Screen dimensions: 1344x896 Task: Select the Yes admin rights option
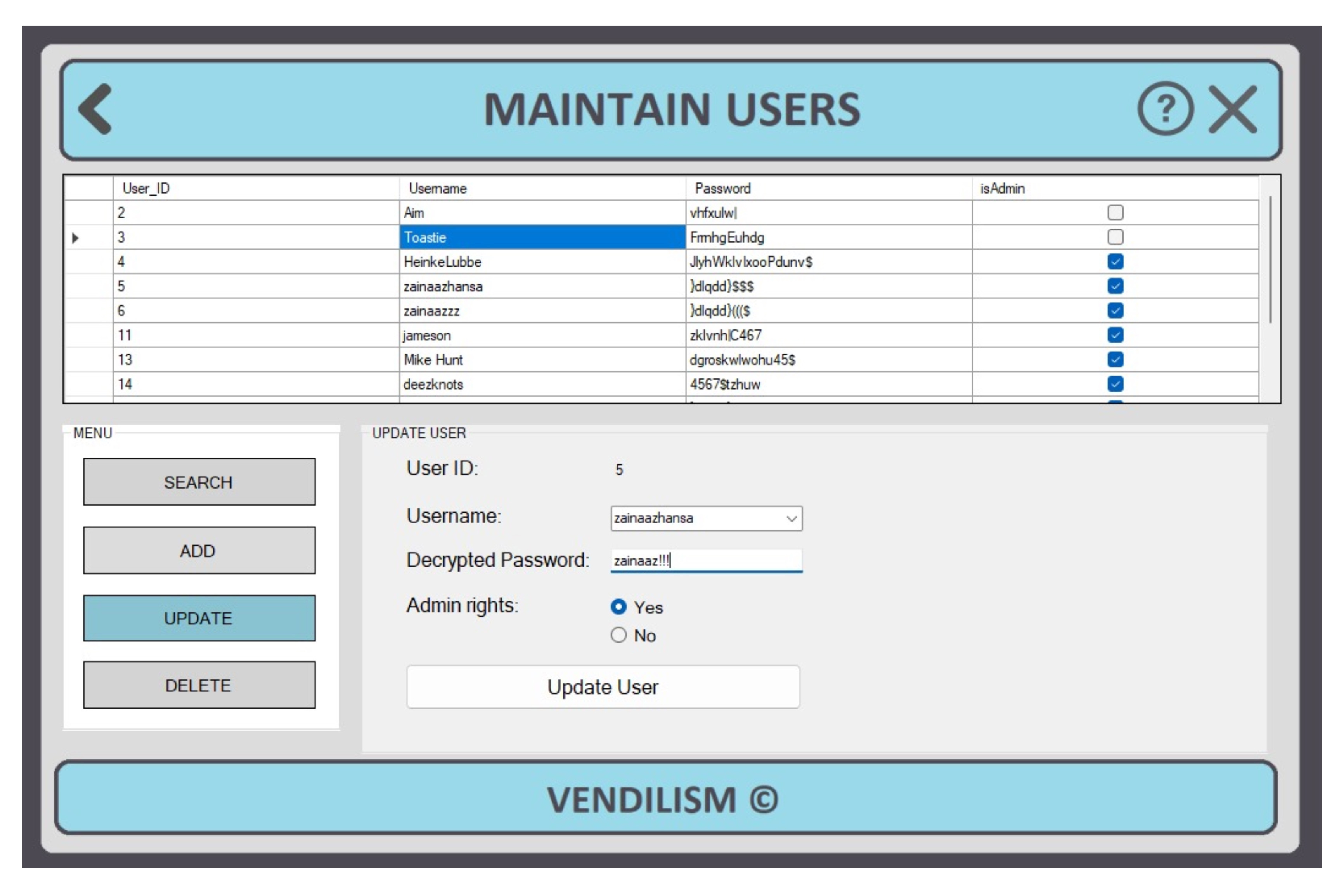[618, 607]
